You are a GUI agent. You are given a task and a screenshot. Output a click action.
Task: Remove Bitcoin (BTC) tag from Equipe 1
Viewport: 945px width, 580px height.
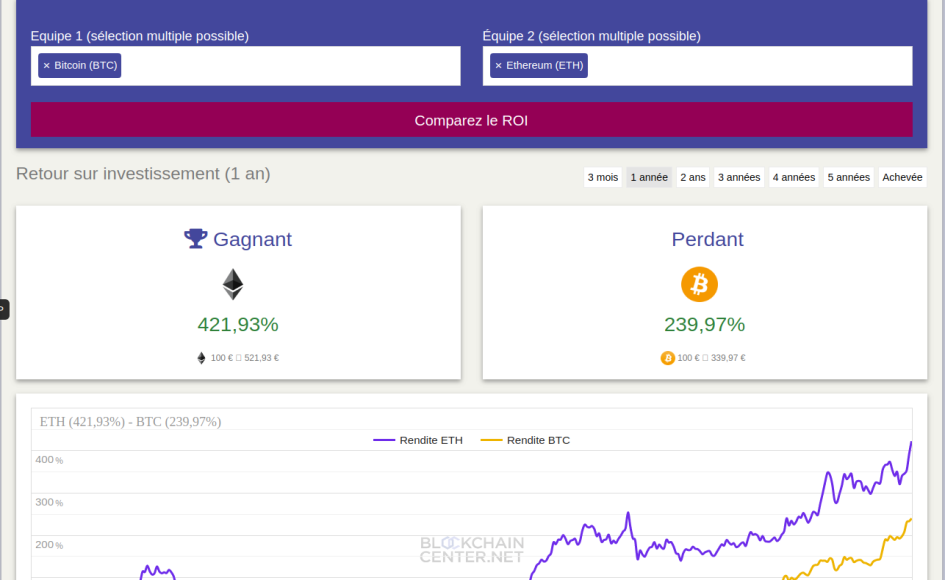[46, 66]
